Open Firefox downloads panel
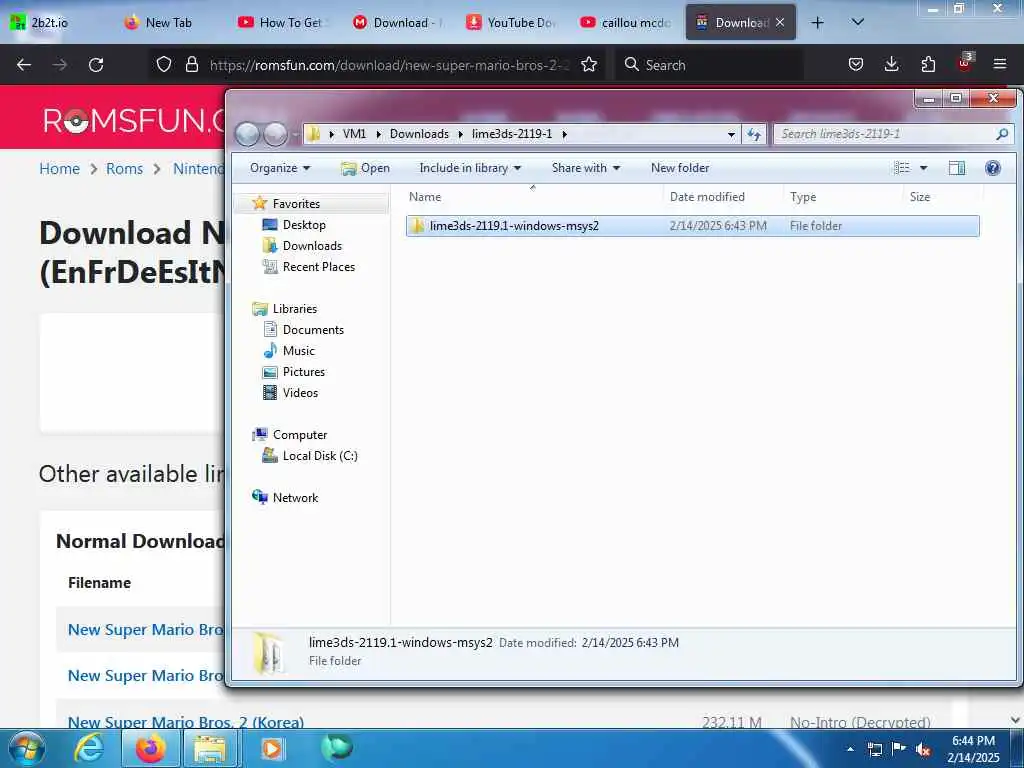The height and width of the screenshot is (768, 1024). point(891,65)
